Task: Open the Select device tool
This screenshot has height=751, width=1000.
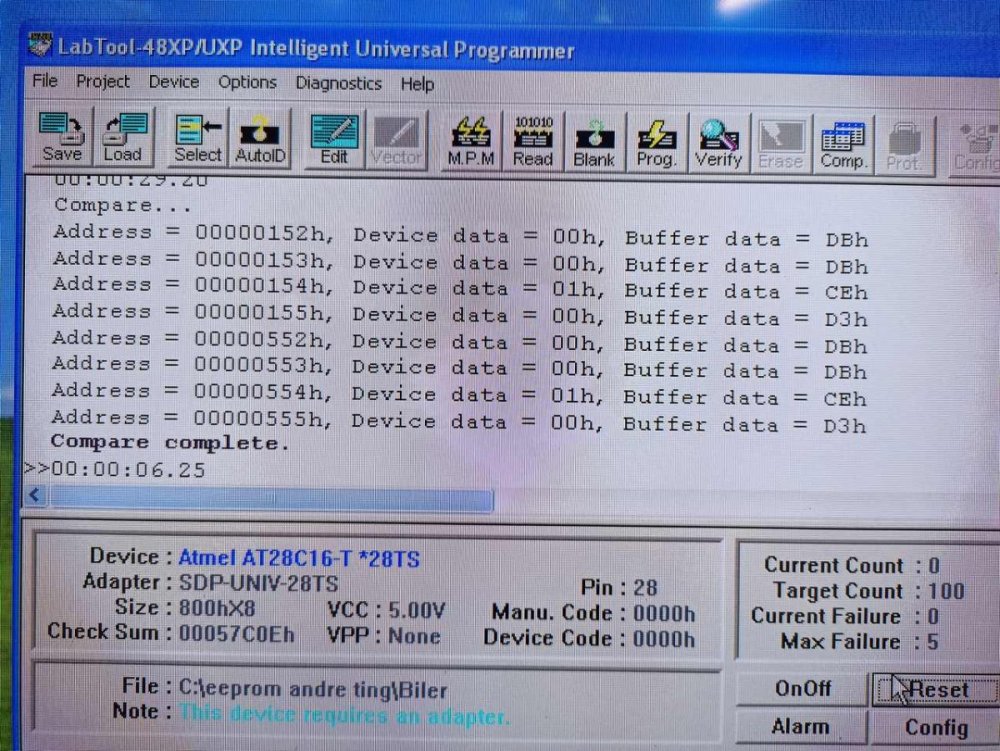Action: click(x=197, y=138)
